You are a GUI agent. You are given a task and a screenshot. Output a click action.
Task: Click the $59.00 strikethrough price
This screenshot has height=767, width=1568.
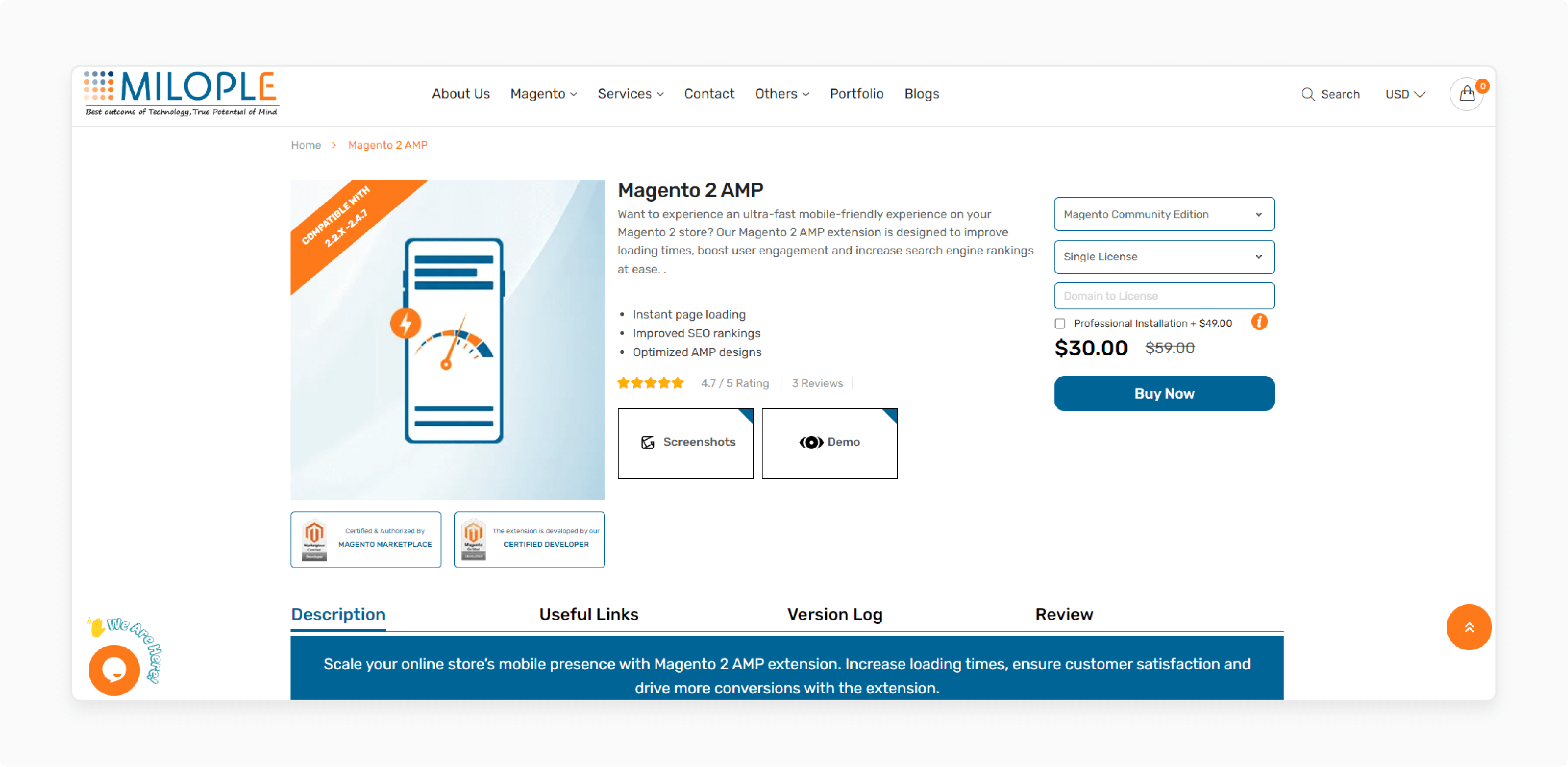tap(1169, 347)
